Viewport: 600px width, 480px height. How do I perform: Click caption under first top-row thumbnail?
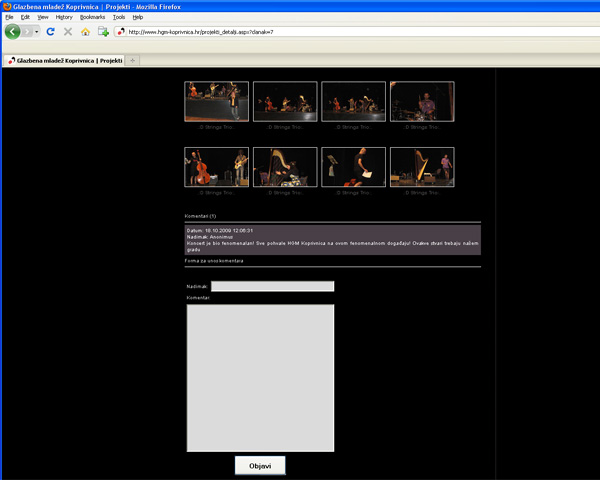[x=217, y=127]
